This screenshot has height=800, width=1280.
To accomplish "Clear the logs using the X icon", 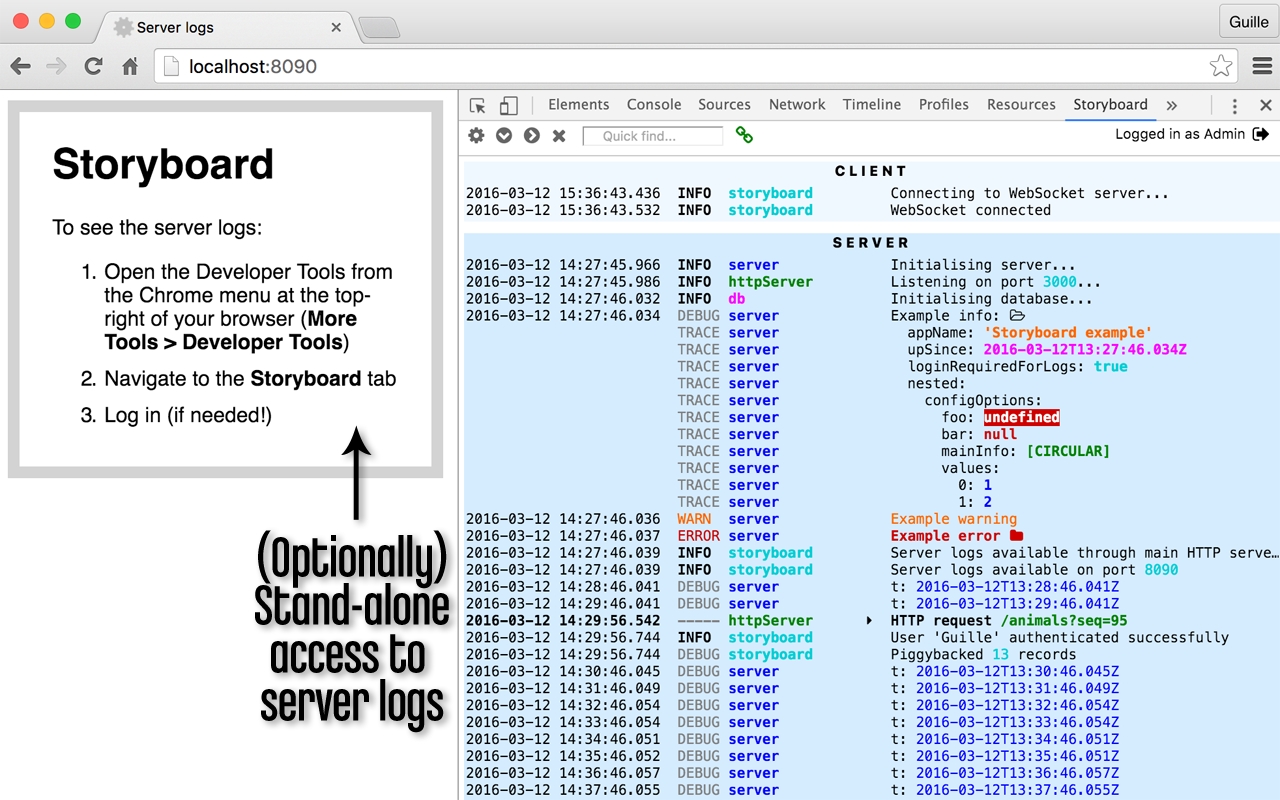I will (559, 135).
